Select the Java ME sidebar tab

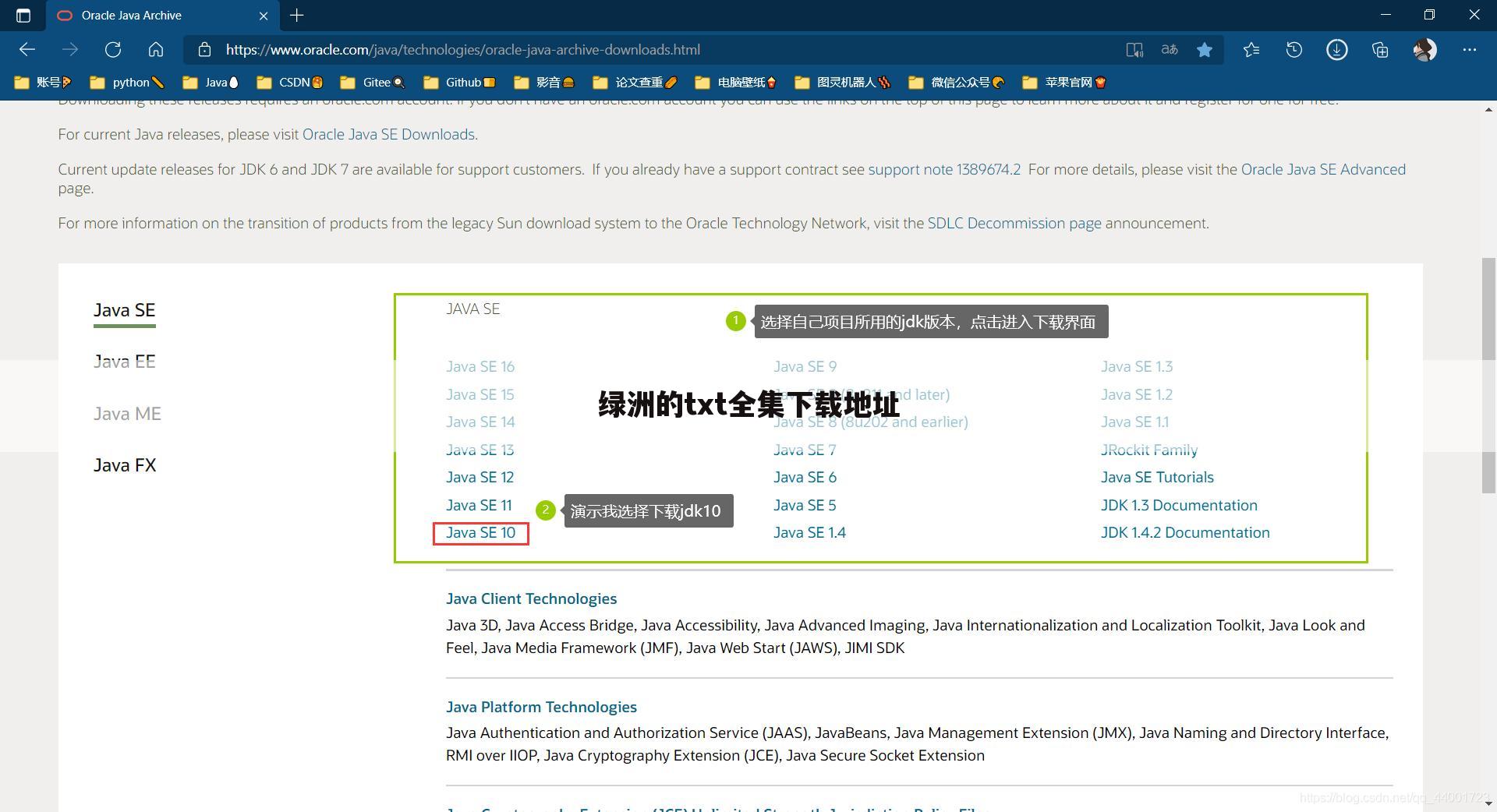coord(127,414)
